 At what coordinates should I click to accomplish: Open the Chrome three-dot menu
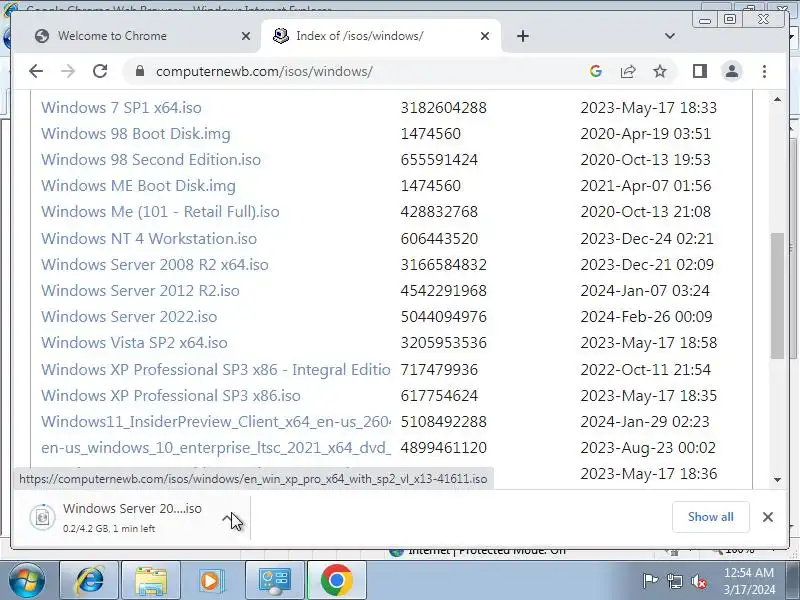tap(764, 71)
